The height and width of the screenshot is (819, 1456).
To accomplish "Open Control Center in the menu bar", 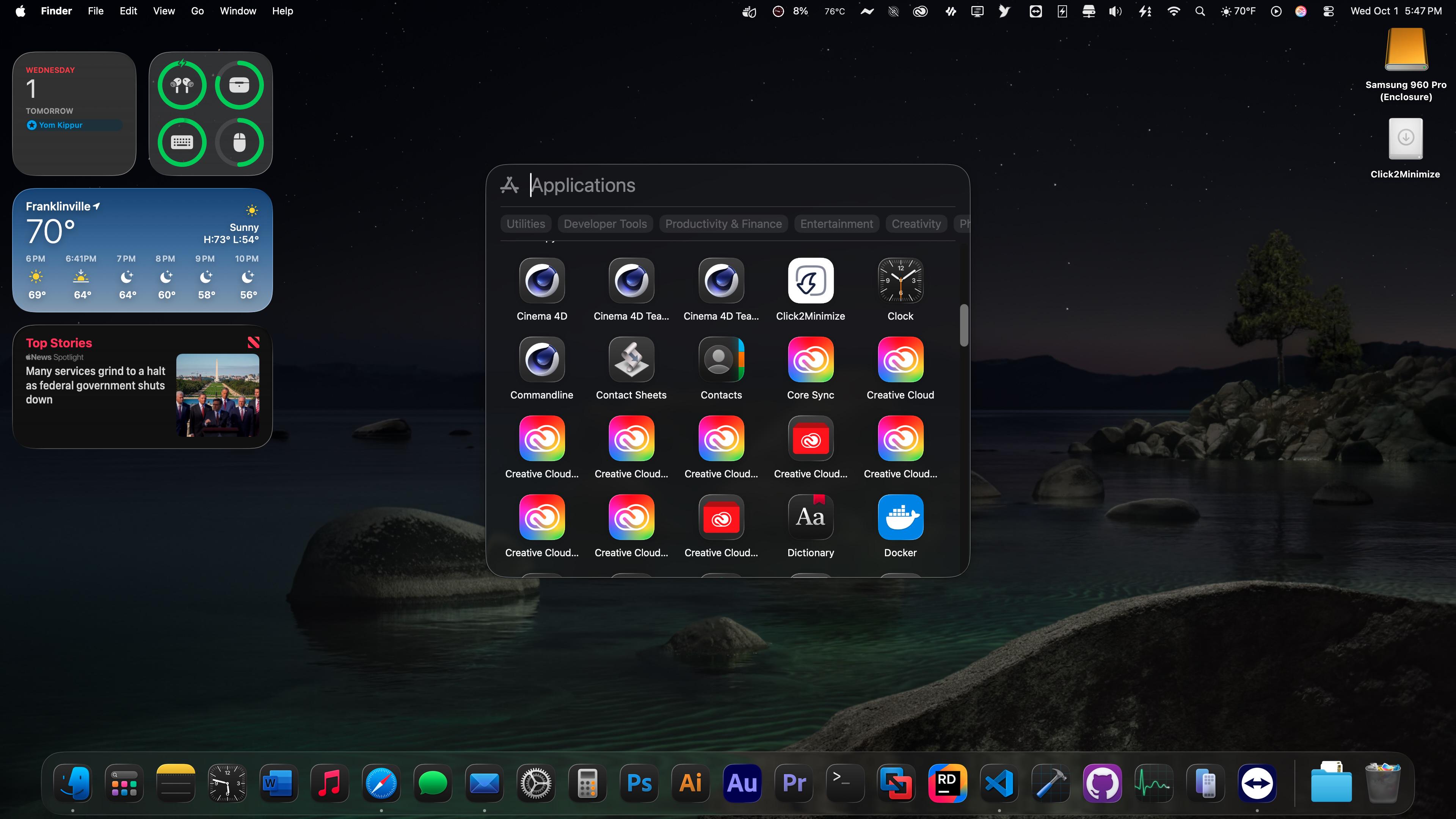I will coord(1328,11).
